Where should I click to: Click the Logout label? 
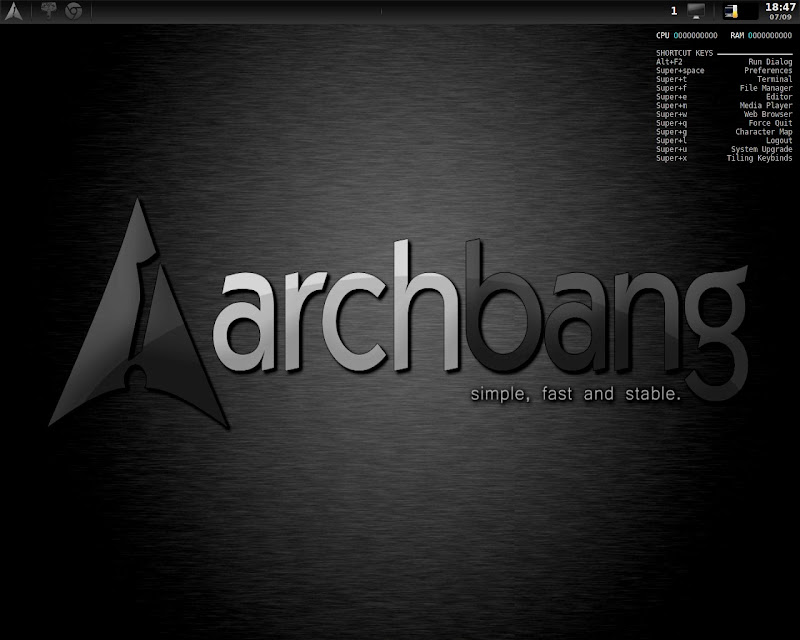(779, 140)
